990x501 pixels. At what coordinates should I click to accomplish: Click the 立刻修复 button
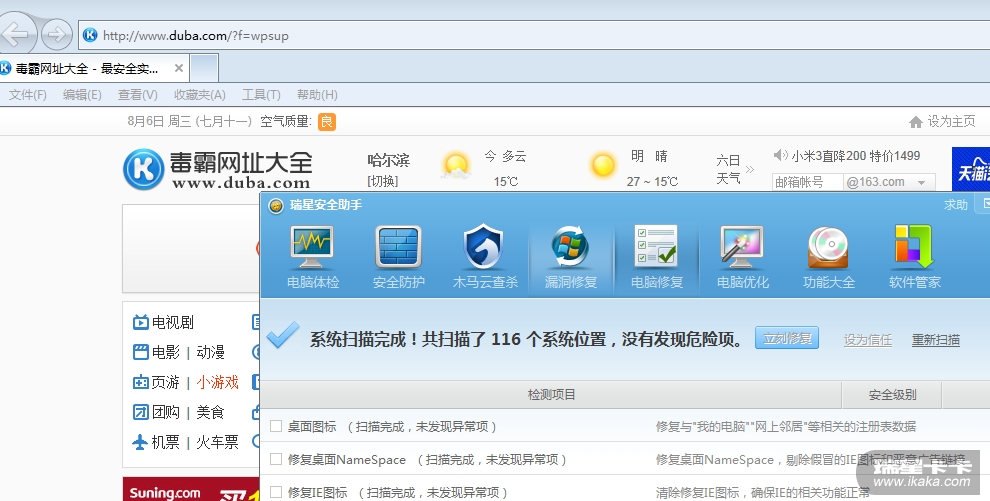787,338
